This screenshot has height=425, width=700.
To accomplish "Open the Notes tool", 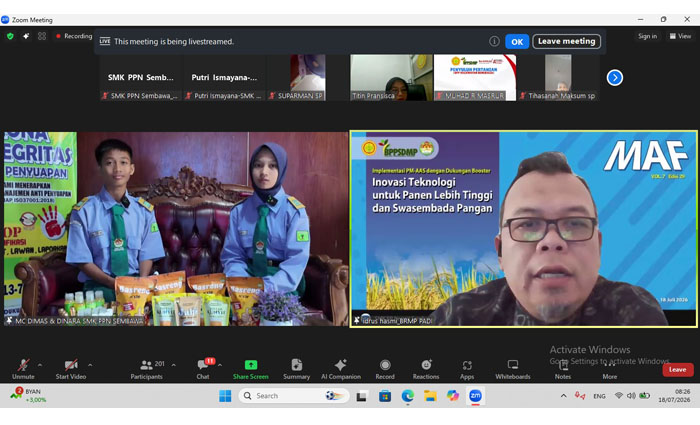I will [x=563, y=369].
